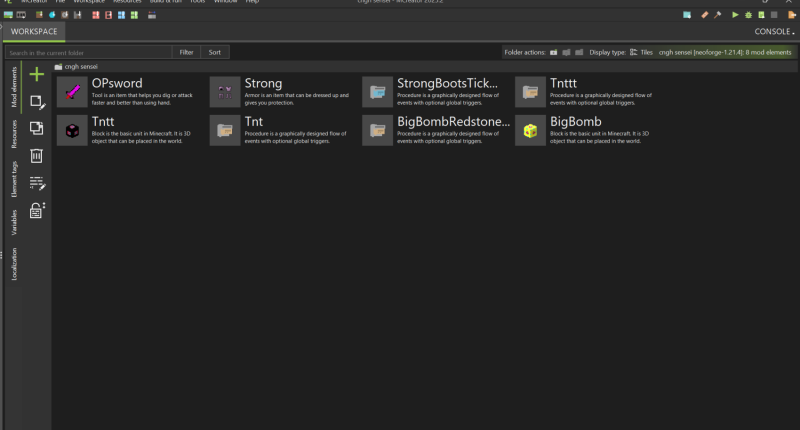This screenshot has width=800, height=430.
Task: Select the OPsword tool element tile
Action: coord(130,92)
